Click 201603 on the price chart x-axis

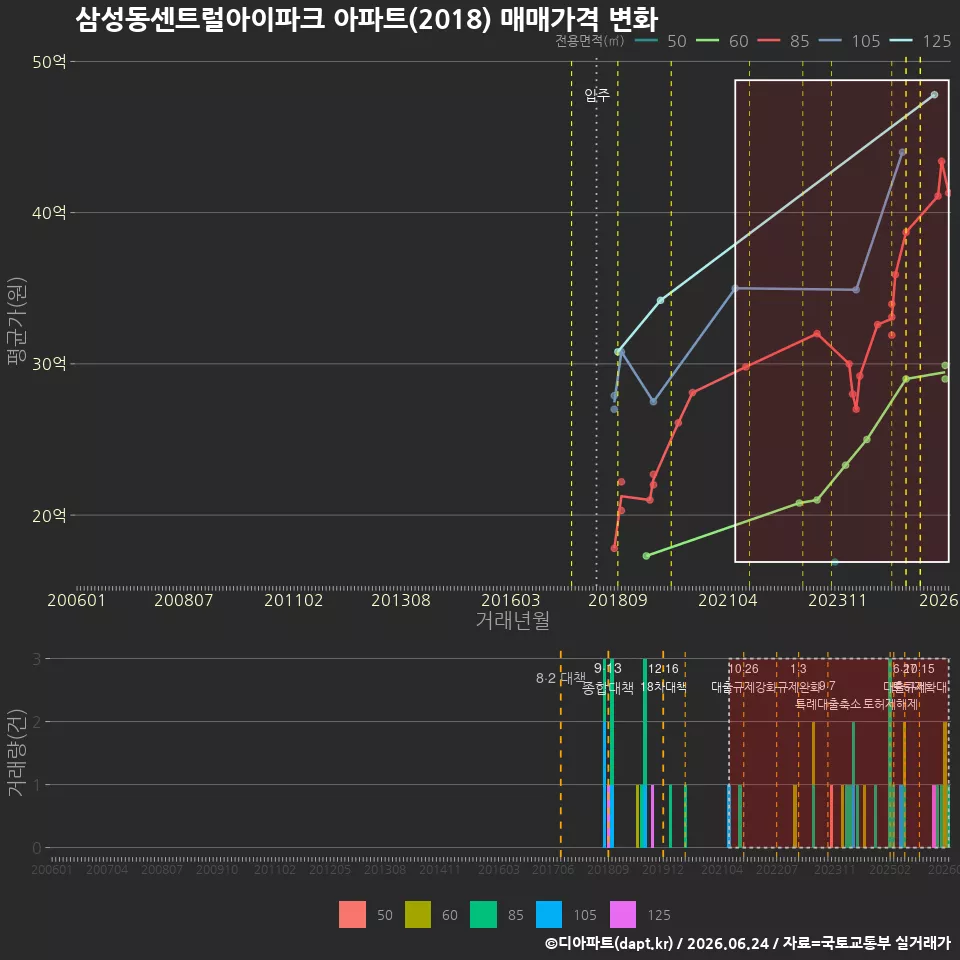pos(511,600)
